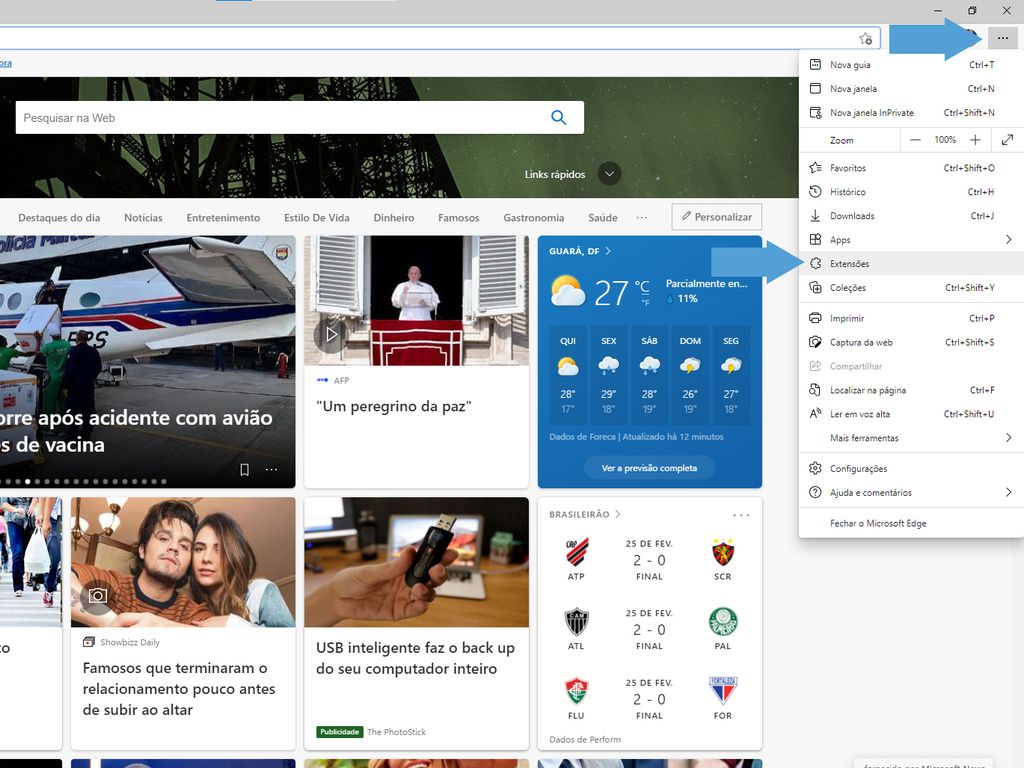Switch to Notícias tab
This screenshot has height=768, width=1024.
[143, 217]
